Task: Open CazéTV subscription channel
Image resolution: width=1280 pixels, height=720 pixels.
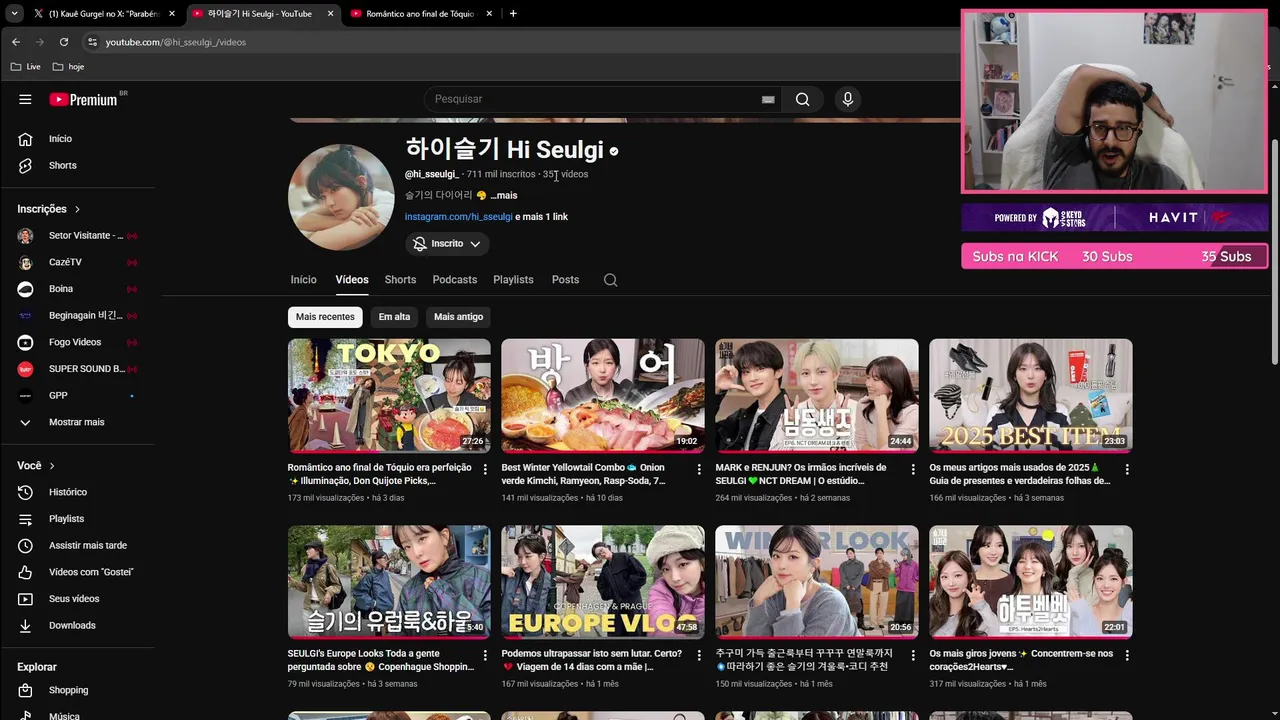Action: [x=78, y=262]
